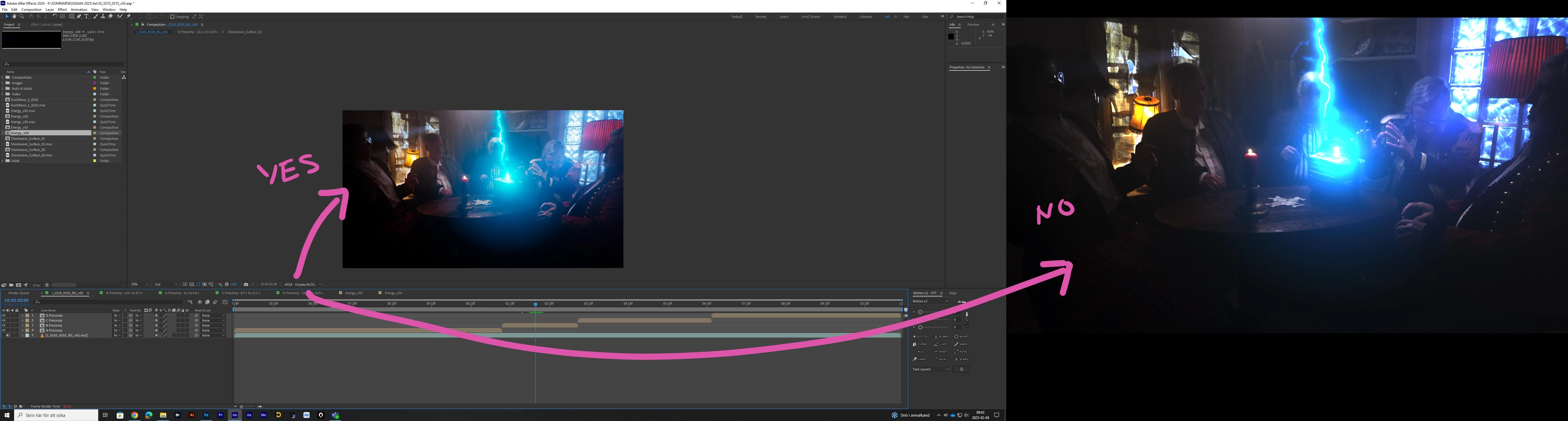This screenshot has height=421, width=1568.
Task: Select the Type tool
Action: tap(86, 16)
